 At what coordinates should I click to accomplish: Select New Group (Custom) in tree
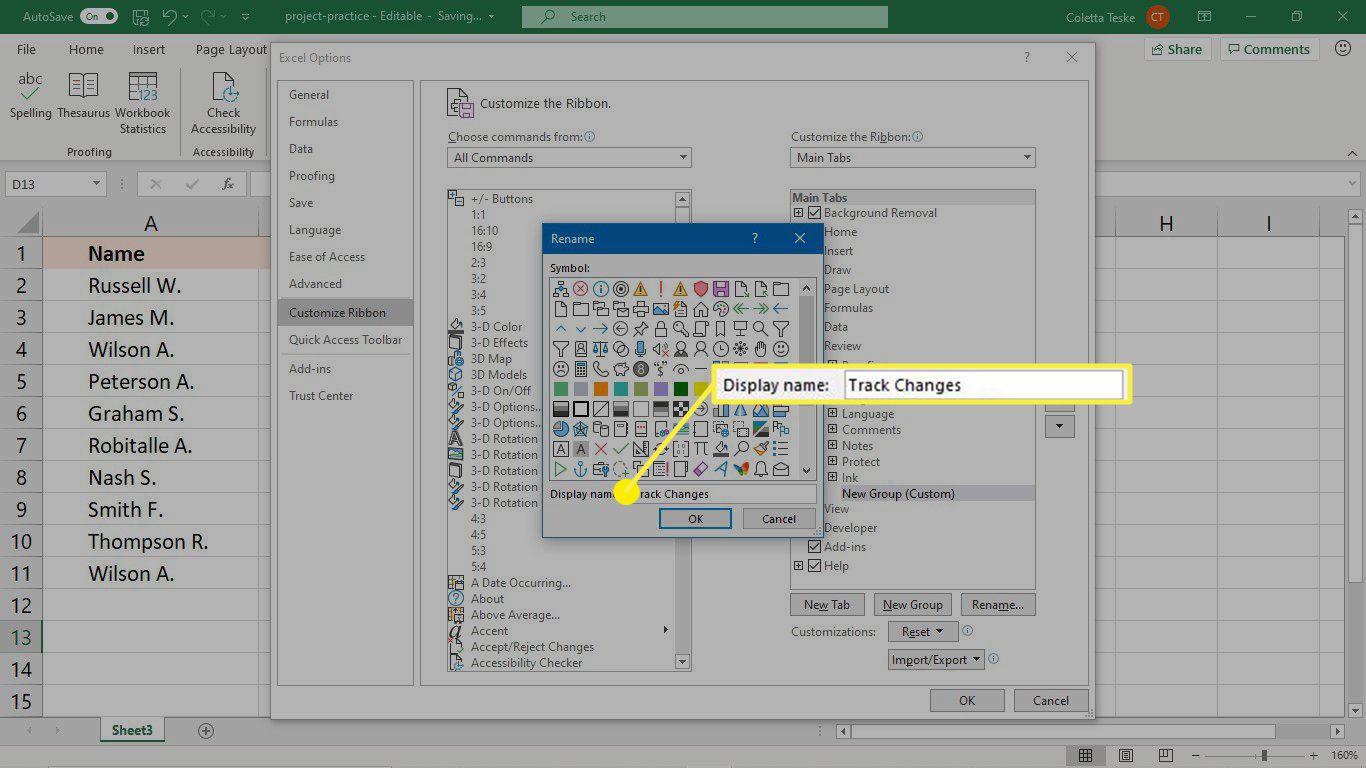click(898, 494)
